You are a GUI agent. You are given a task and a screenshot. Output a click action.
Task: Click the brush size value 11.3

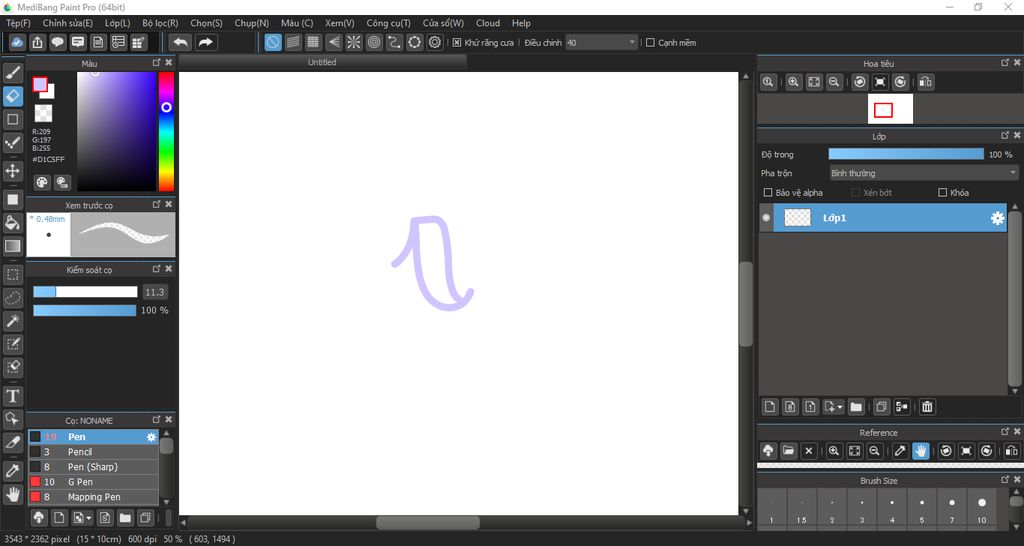click(x=155, y=292)
